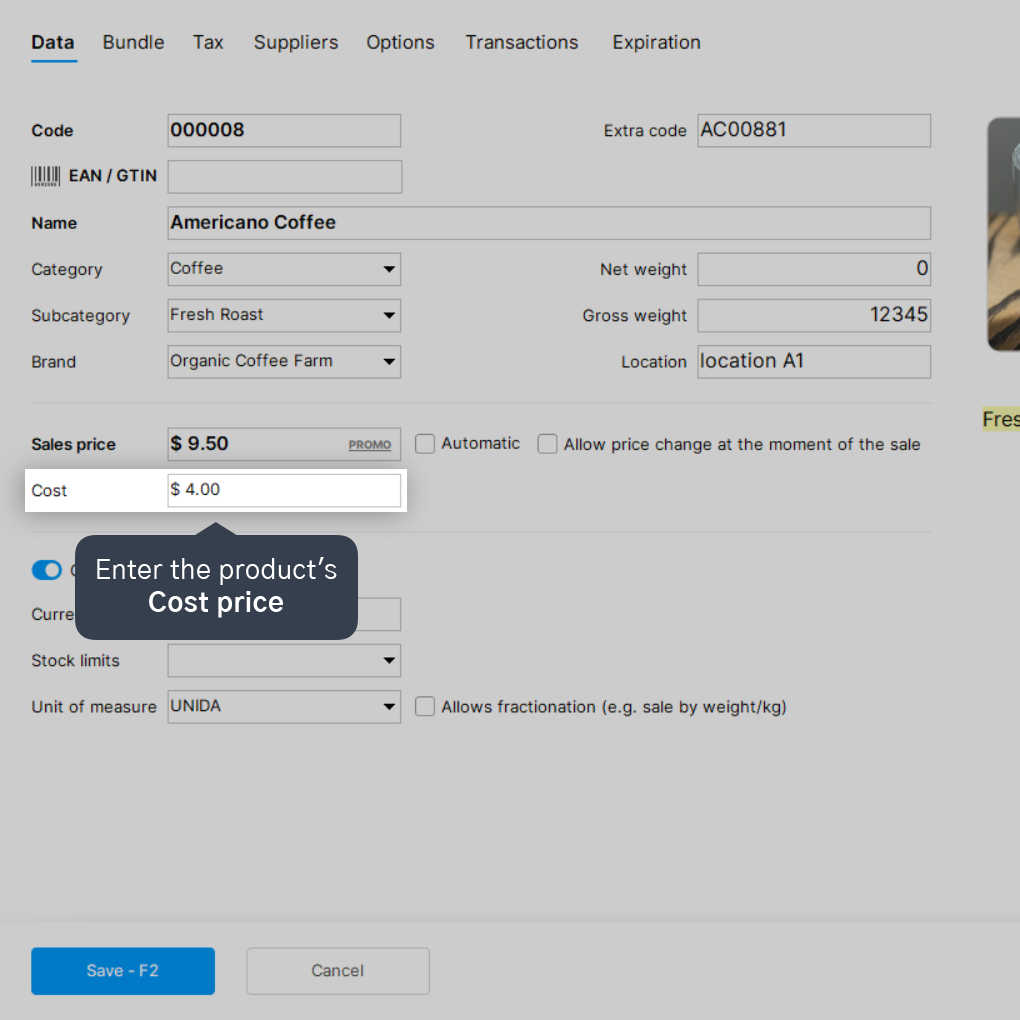The height and width of the screenshot is (1020, 1020).
Task: Open the Category dropdown showing Coffee
Action: (x=284, y=269)
